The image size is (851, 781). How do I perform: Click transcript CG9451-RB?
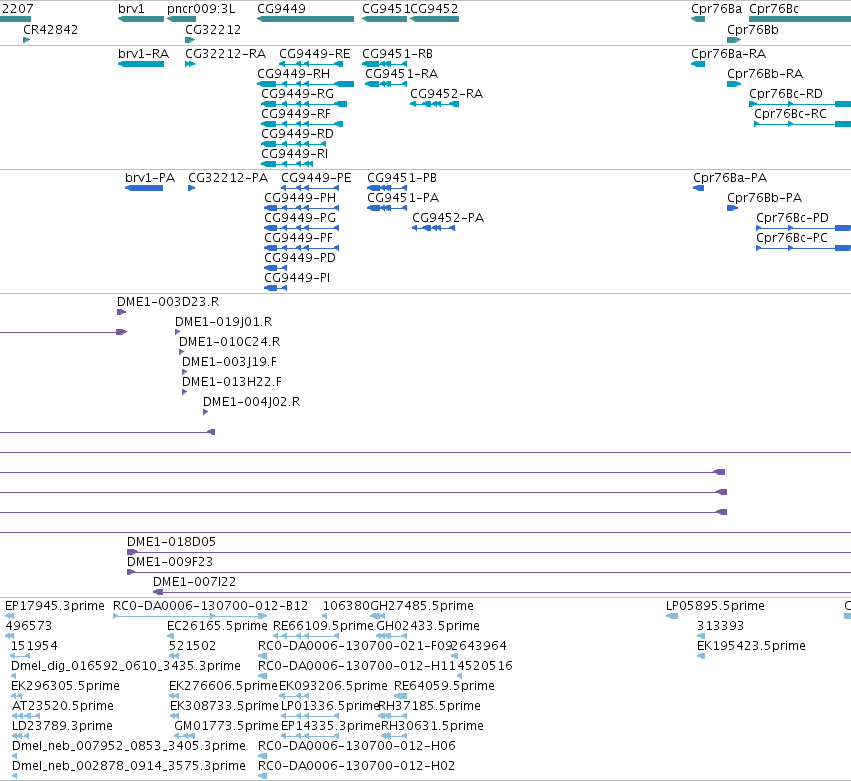pos(397,54)
